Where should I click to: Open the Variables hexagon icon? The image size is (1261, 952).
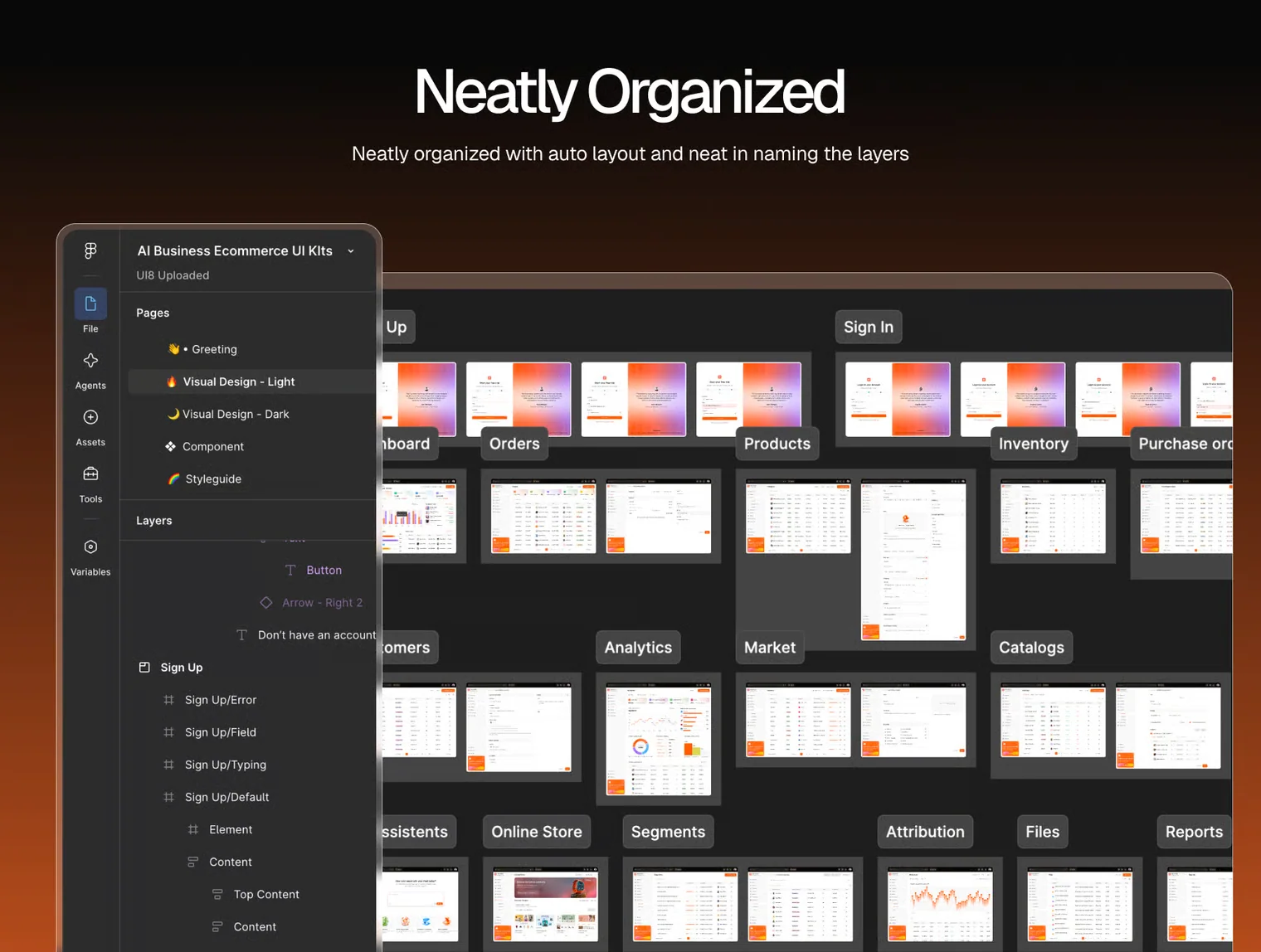coord(90,546)
